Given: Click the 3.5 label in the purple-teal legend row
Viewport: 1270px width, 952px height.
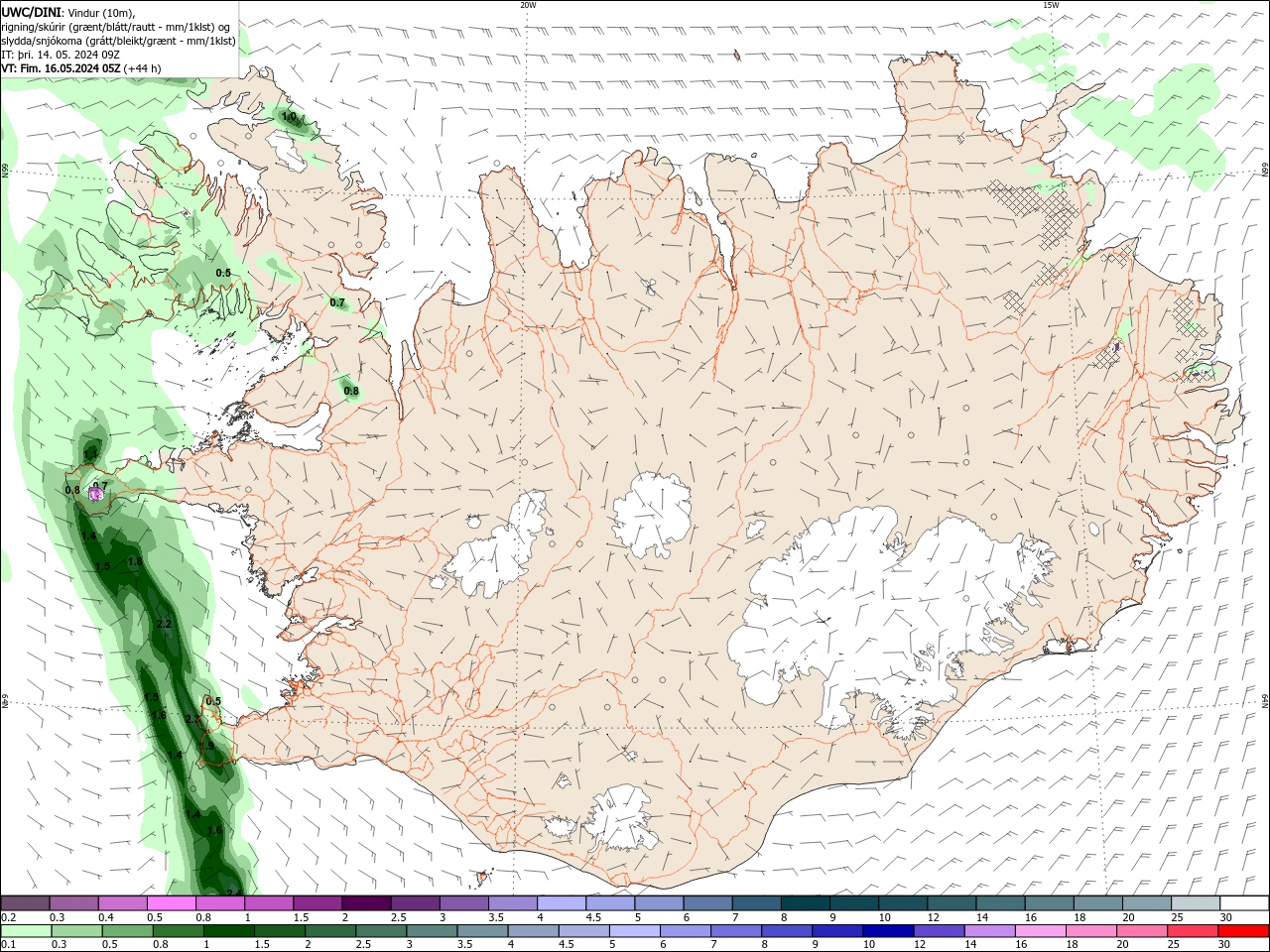Looking at the screenshot, I should (496, 917).
